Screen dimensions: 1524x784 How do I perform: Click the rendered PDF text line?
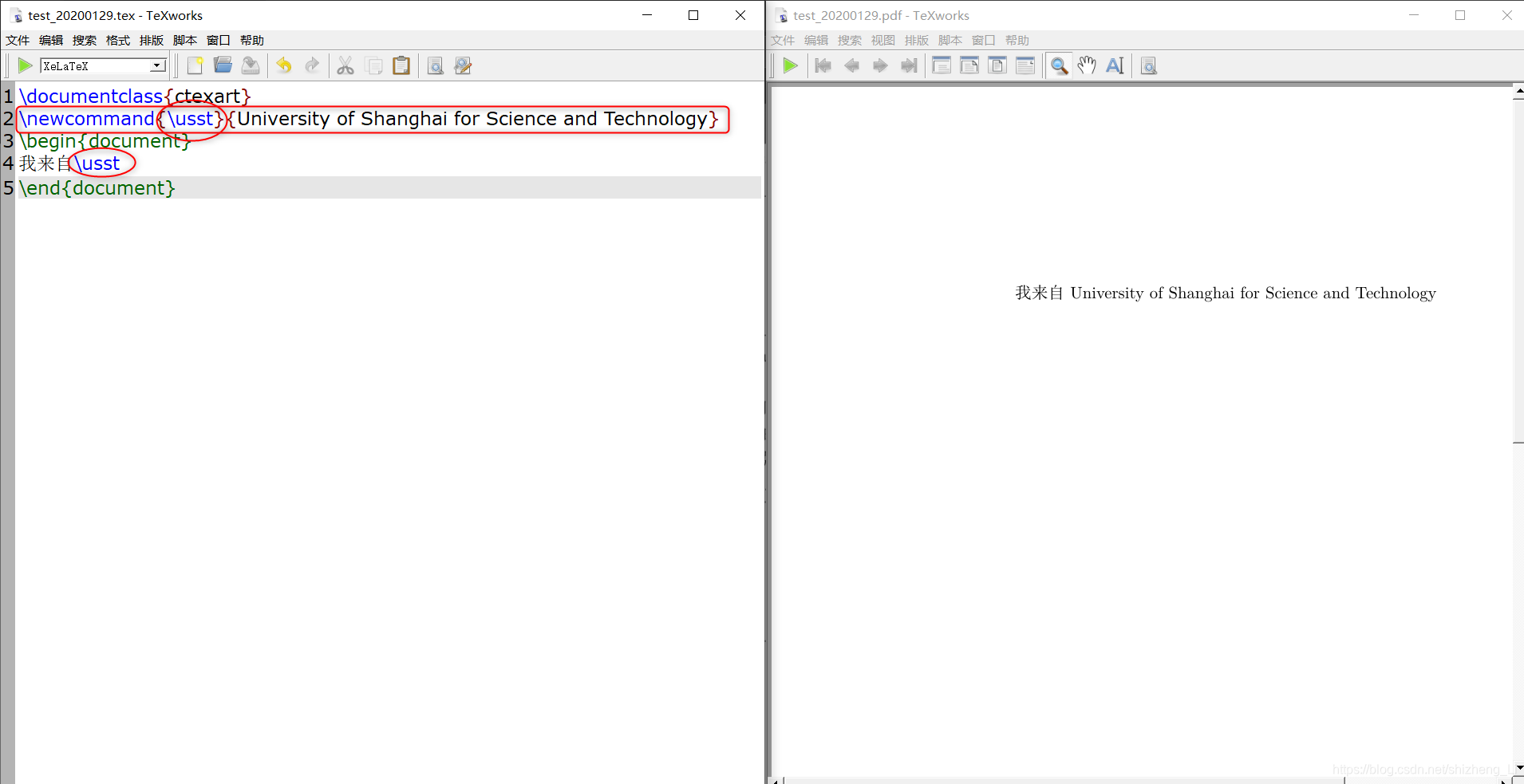click(1226, 293)
